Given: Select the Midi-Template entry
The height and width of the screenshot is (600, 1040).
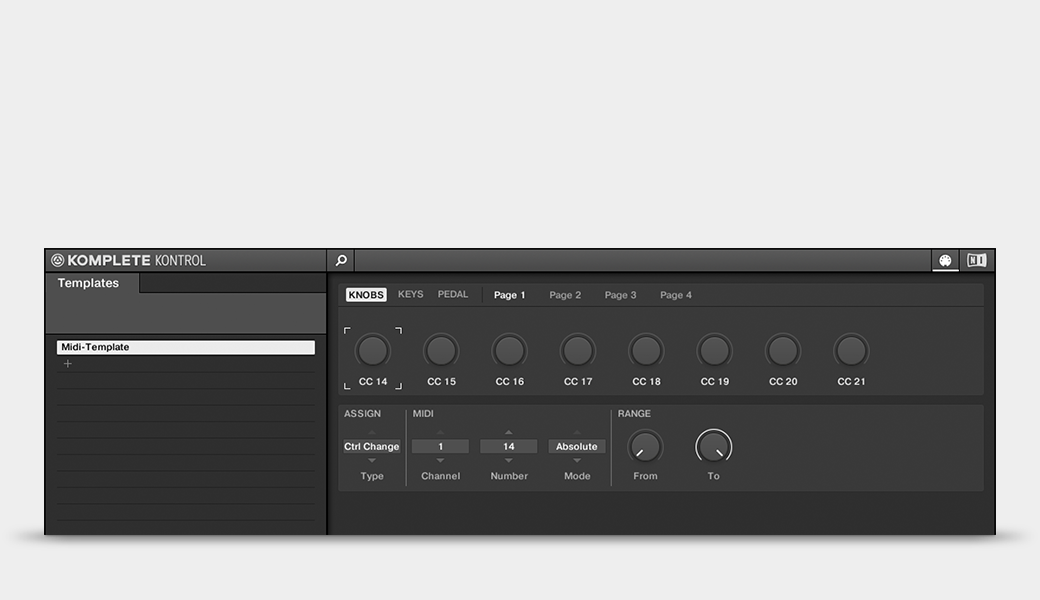Looking at the screenshot, I should click(186, 347).
